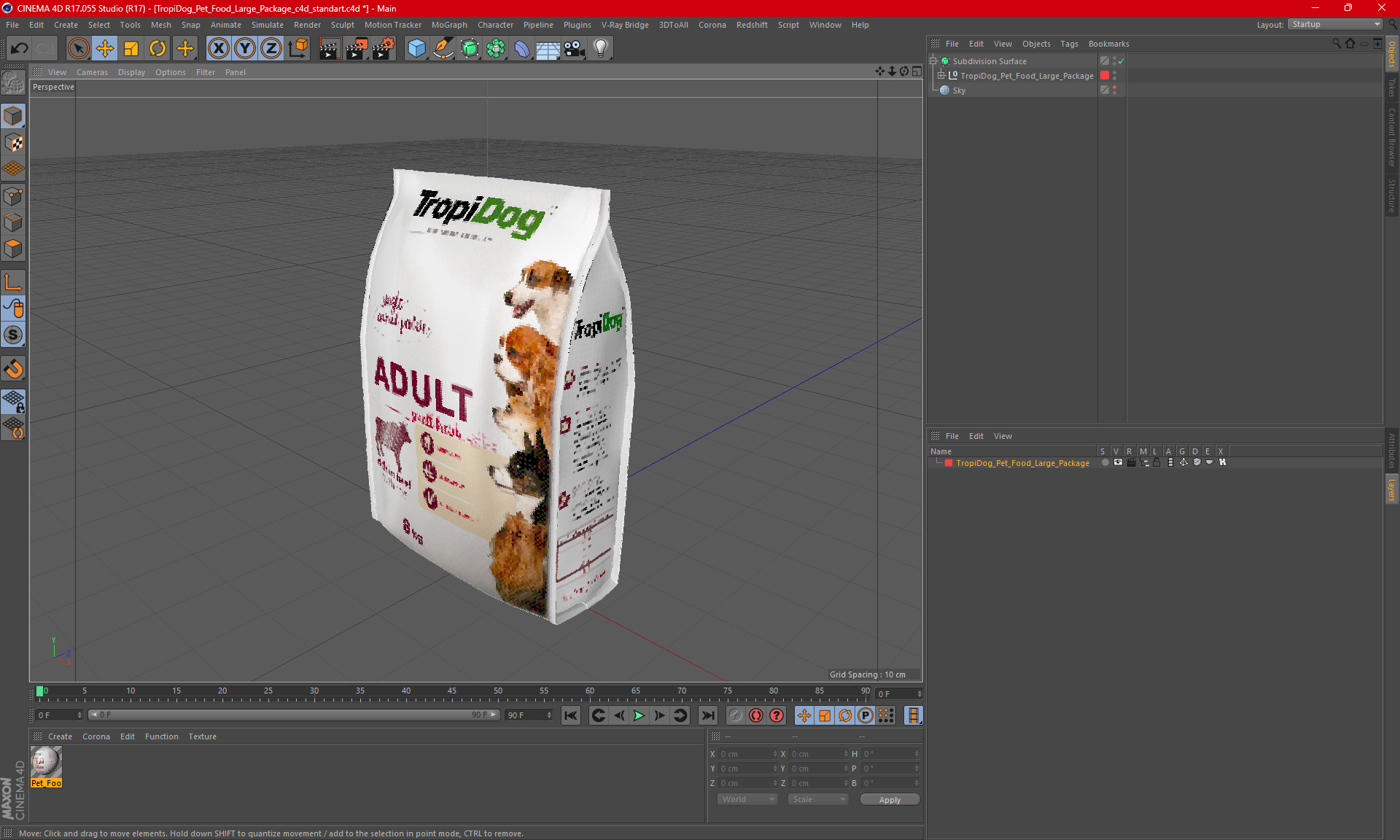The height and width of the screenshot is (840, 1400).
Task: Toggle X axis lock
Action: [x=218, y=49]
